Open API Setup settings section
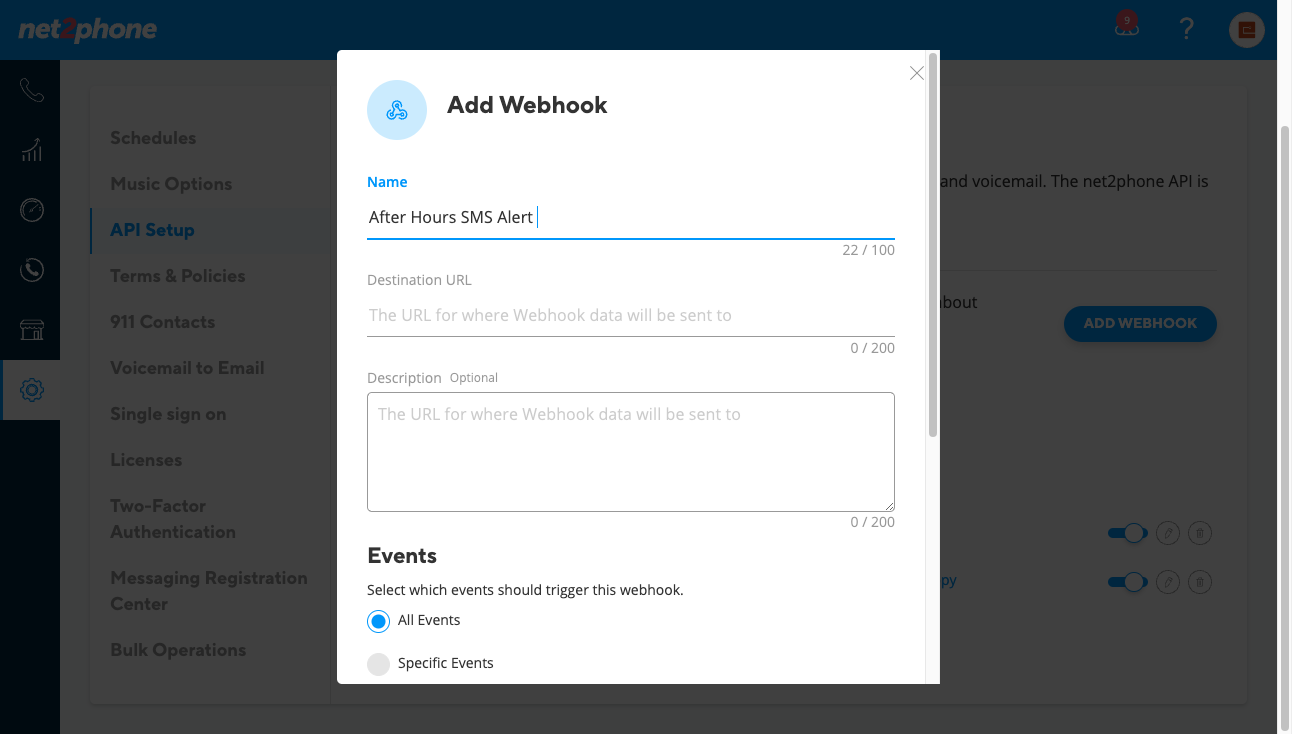 [152, 230]
